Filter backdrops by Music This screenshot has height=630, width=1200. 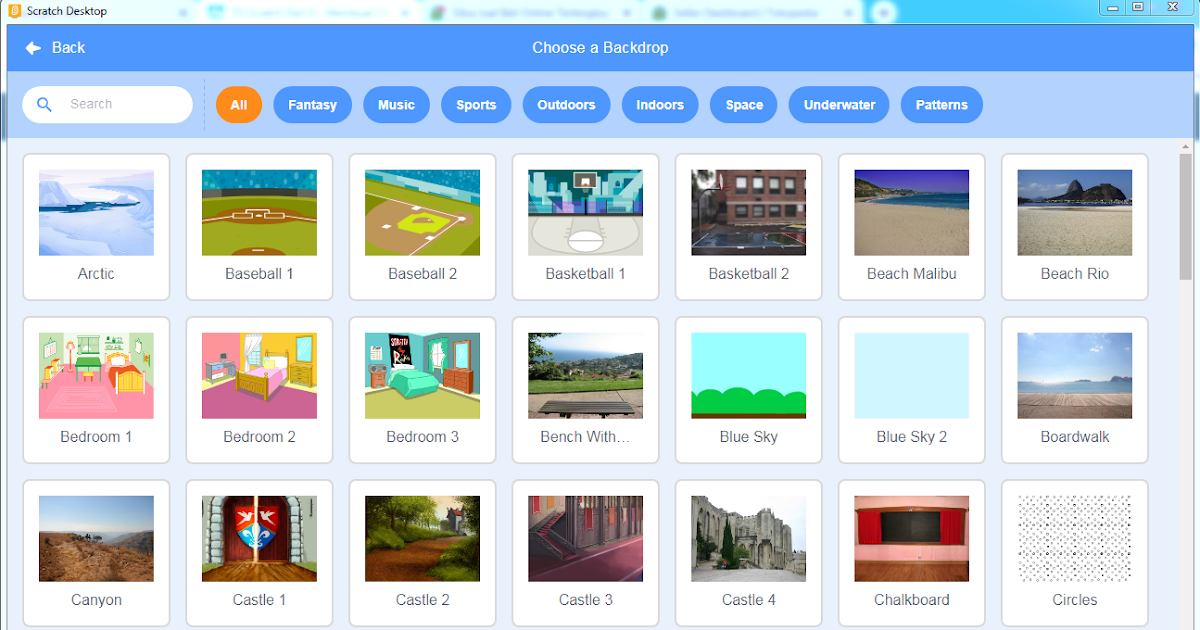pyautogui.click(x=396, y=104)
